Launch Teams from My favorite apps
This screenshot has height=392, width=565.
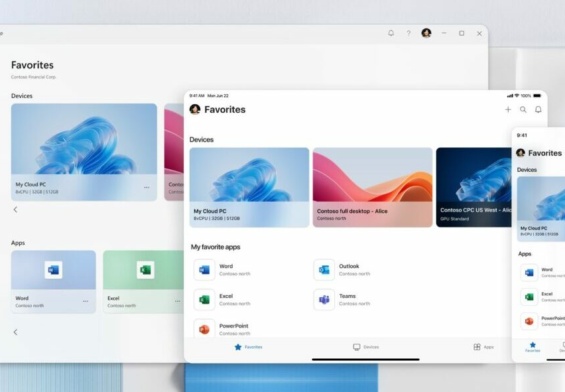342,300
